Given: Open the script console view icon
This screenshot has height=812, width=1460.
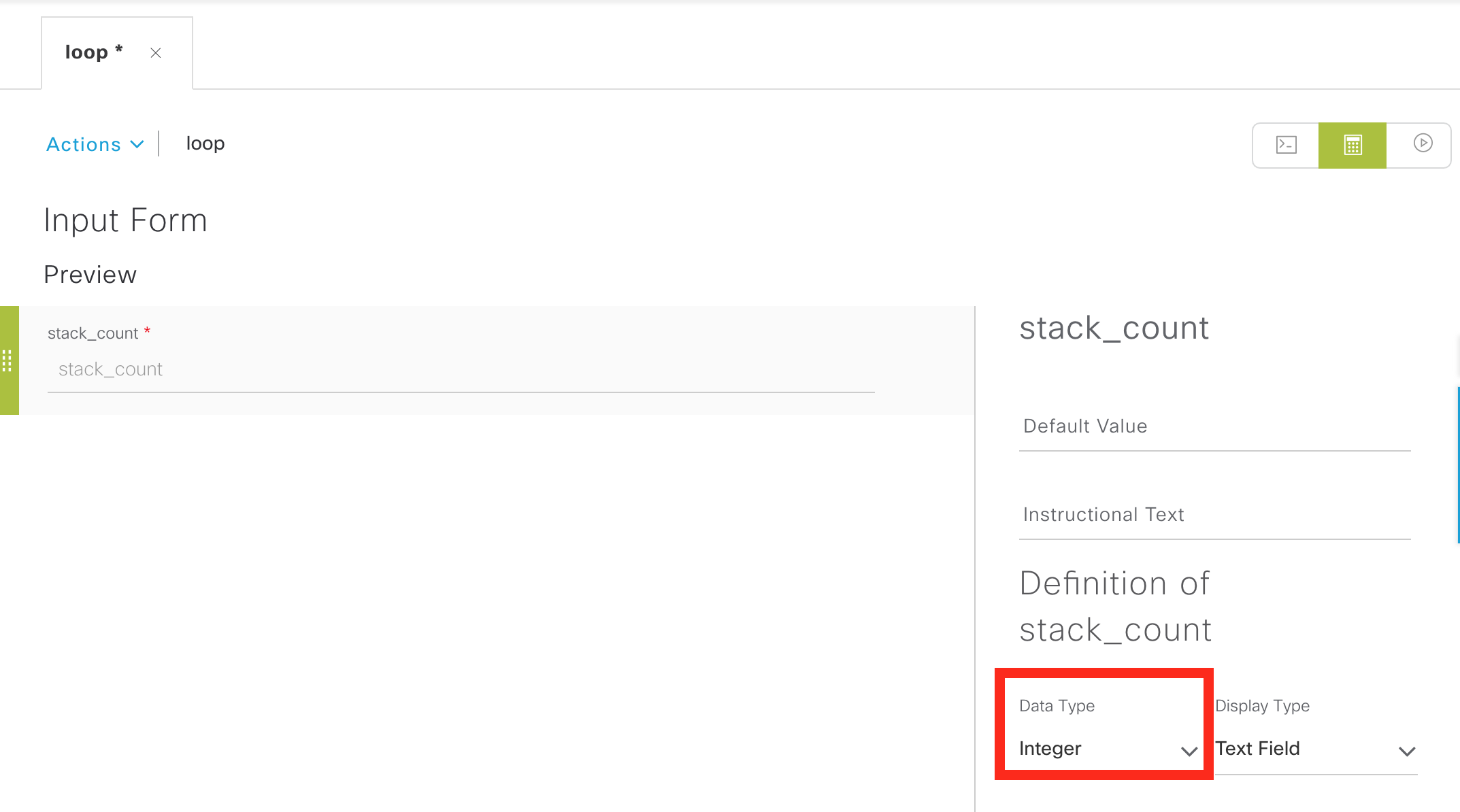Looking at the screenshot, I should [x=1286, y=145].
